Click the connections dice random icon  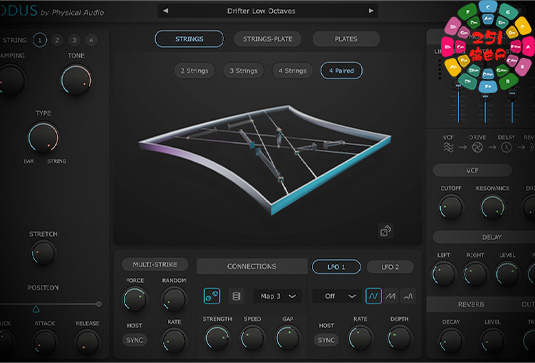(212, 296)
